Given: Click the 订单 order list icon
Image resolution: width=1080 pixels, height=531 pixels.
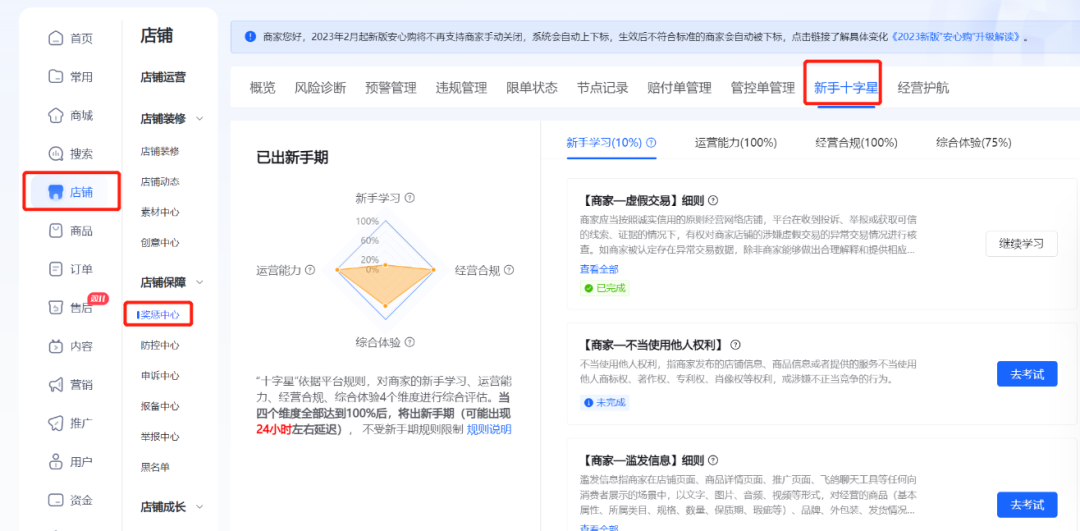Looking at the screenshot, I should coord(55,269).
